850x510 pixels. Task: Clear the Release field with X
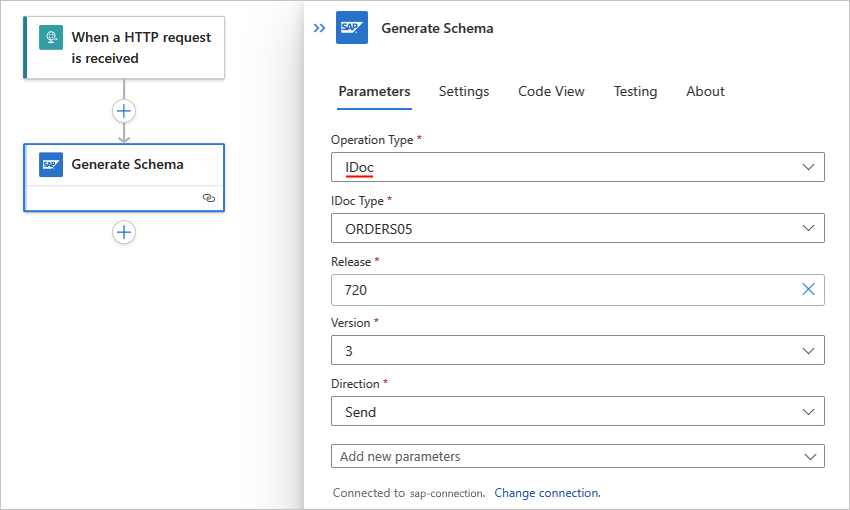coord(808,290)
